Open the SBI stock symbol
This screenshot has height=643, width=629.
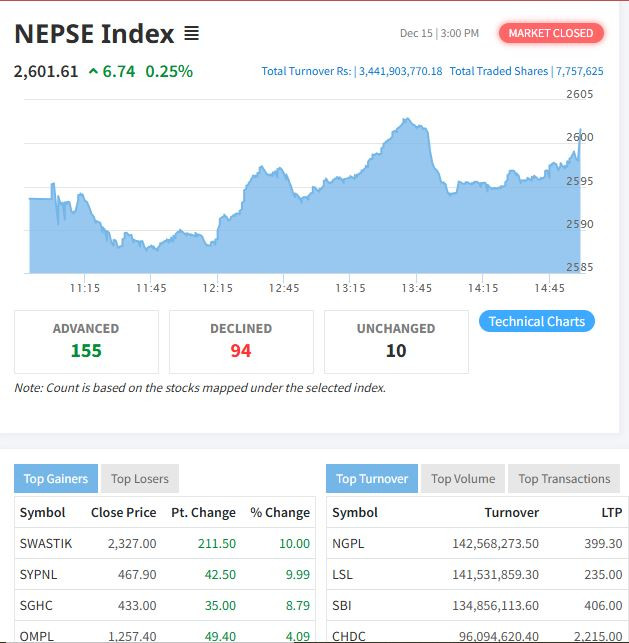pos(342,605)
